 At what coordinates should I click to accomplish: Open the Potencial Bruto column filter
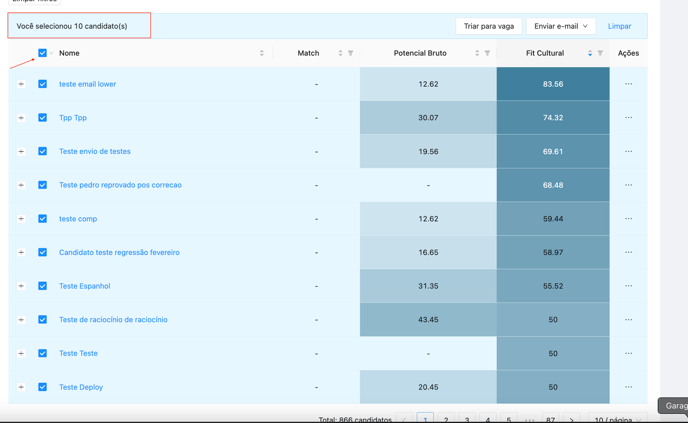(x=487, y=53)
